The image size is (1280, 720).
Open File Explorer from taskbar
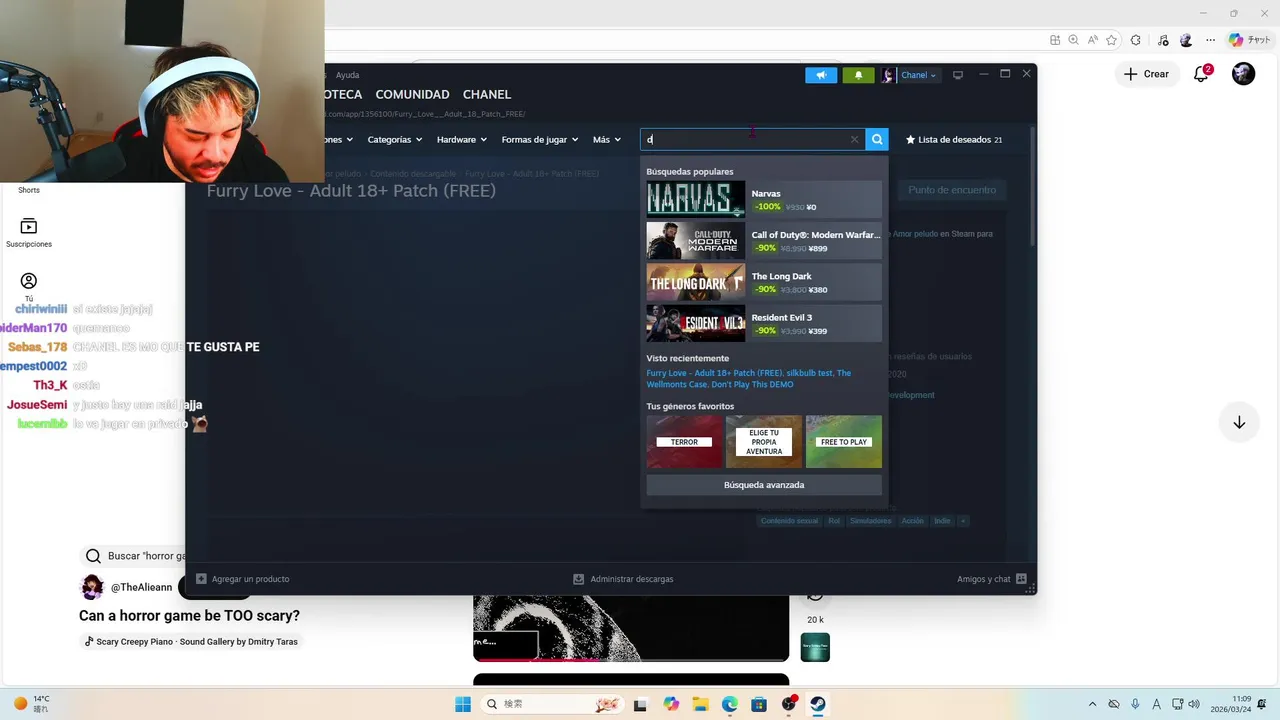[x=700, y=704]
